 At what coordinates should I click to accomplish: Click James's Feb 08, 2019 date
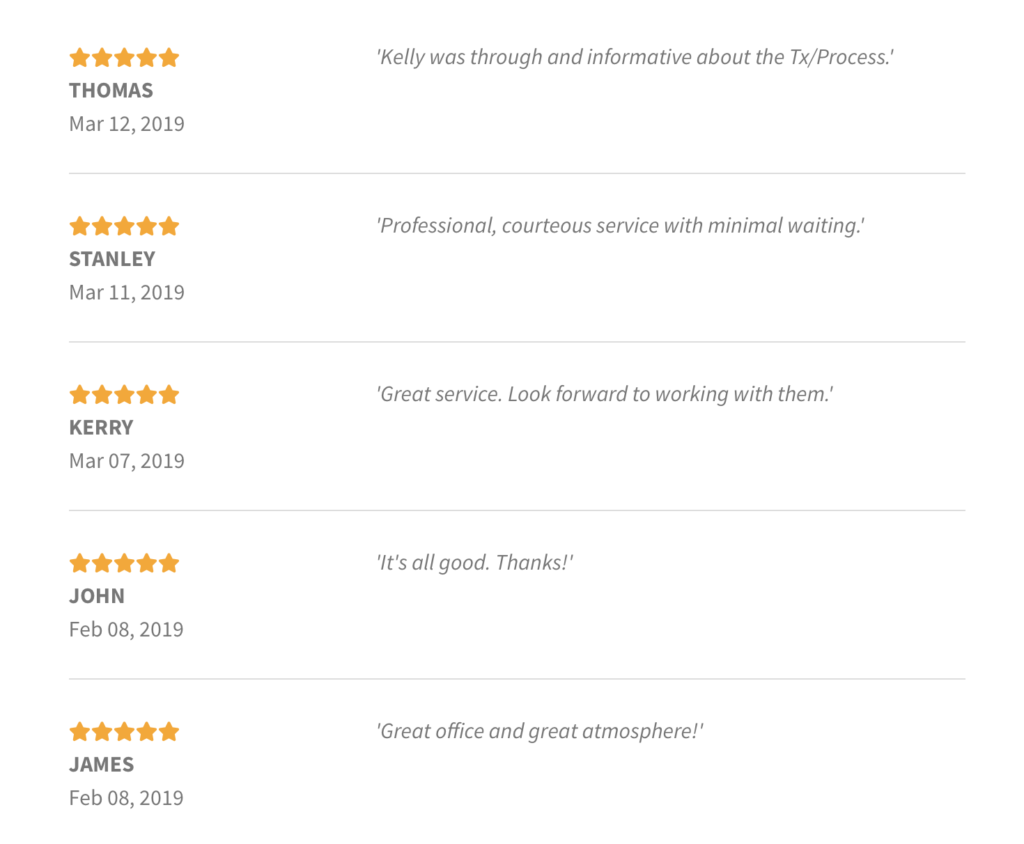click(x=126, y=798)
